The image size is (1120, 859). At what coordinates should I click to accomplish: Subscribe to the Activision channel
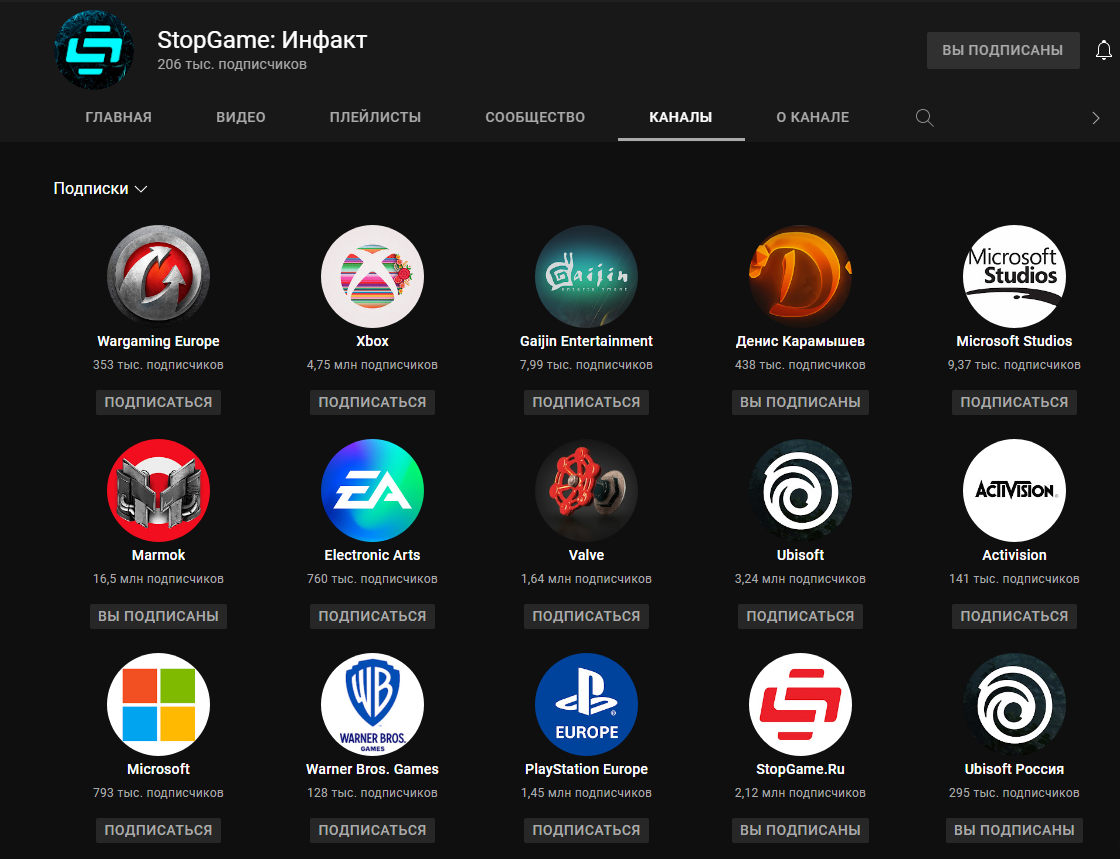pos(1014,616)
